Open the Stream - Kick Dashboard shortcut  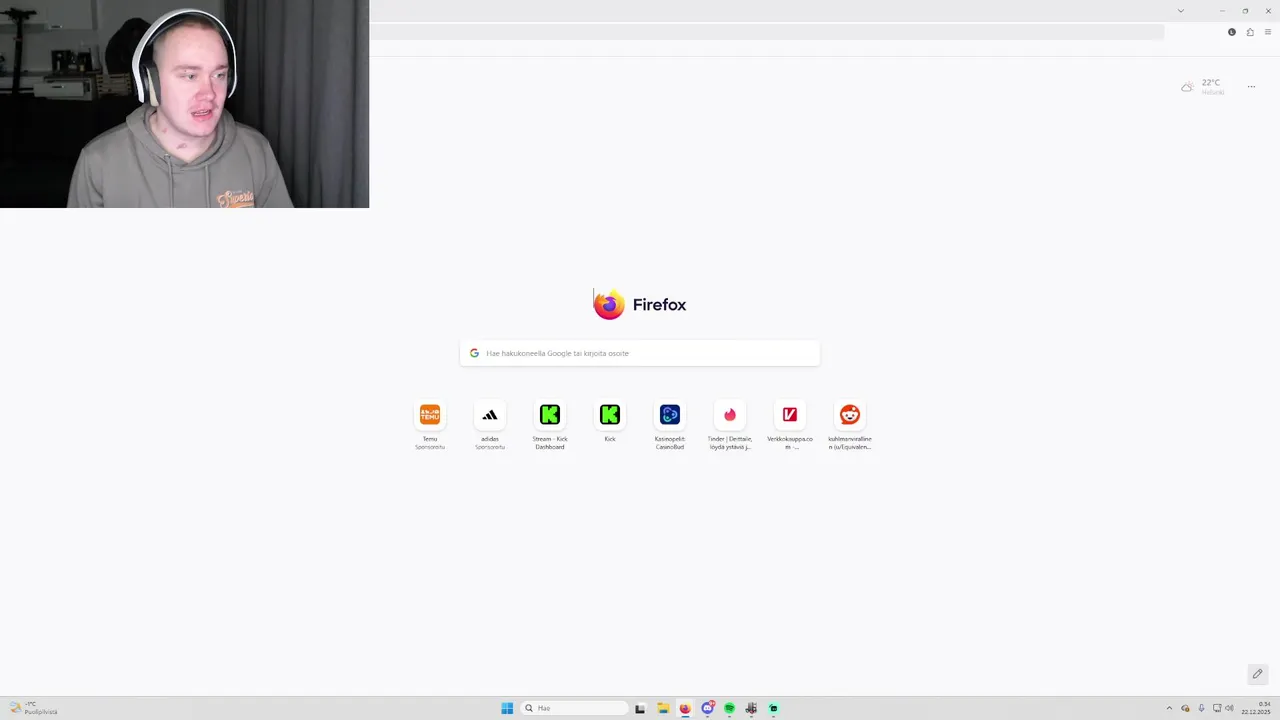[x=550, y=425]
